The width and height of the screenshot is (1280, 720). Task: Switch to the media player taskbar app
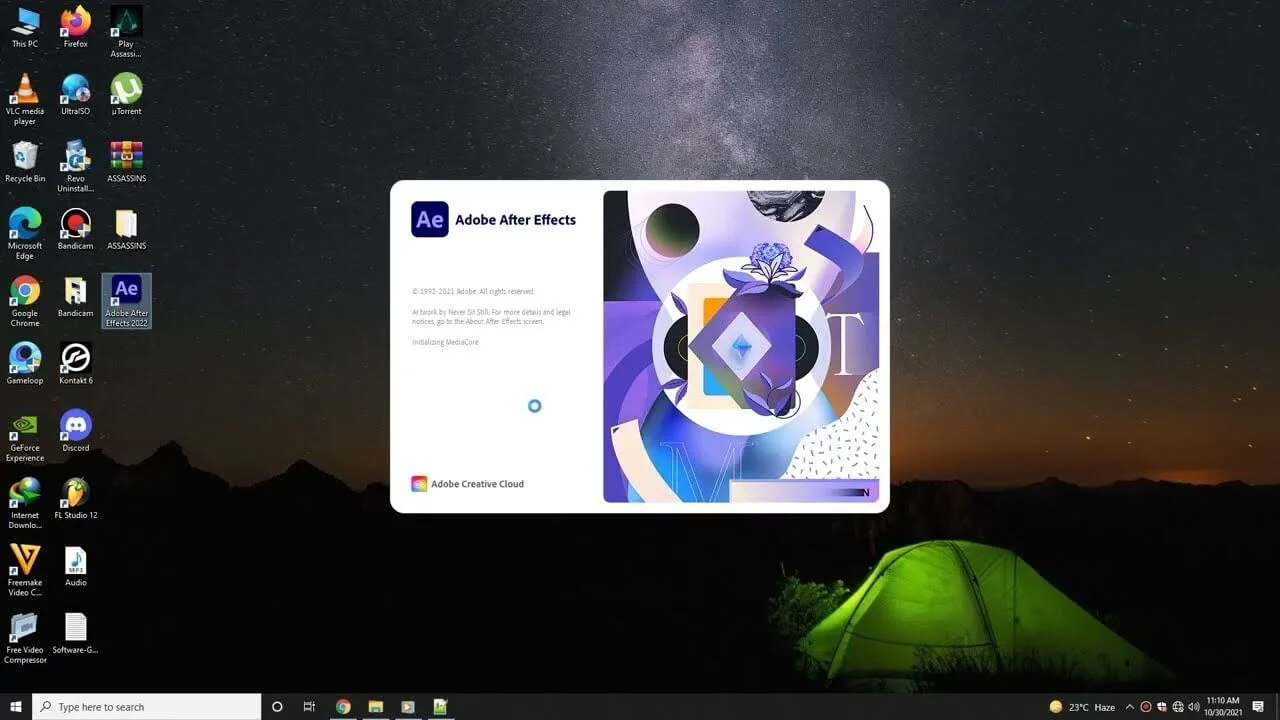(407, 707)
